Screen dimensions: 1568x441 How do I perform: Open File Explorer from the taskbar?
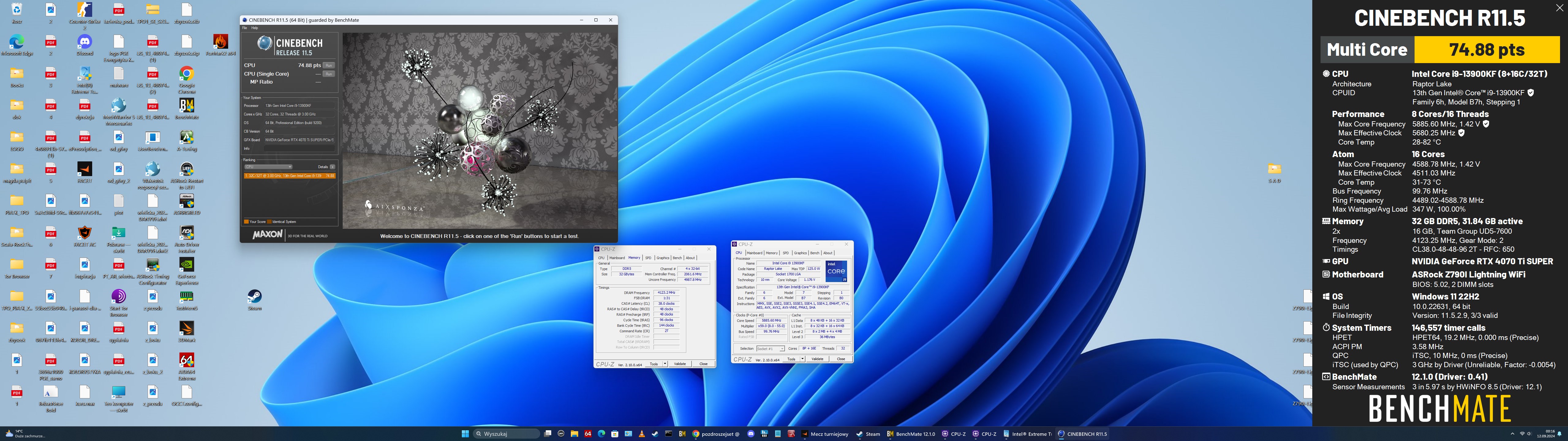575,434
